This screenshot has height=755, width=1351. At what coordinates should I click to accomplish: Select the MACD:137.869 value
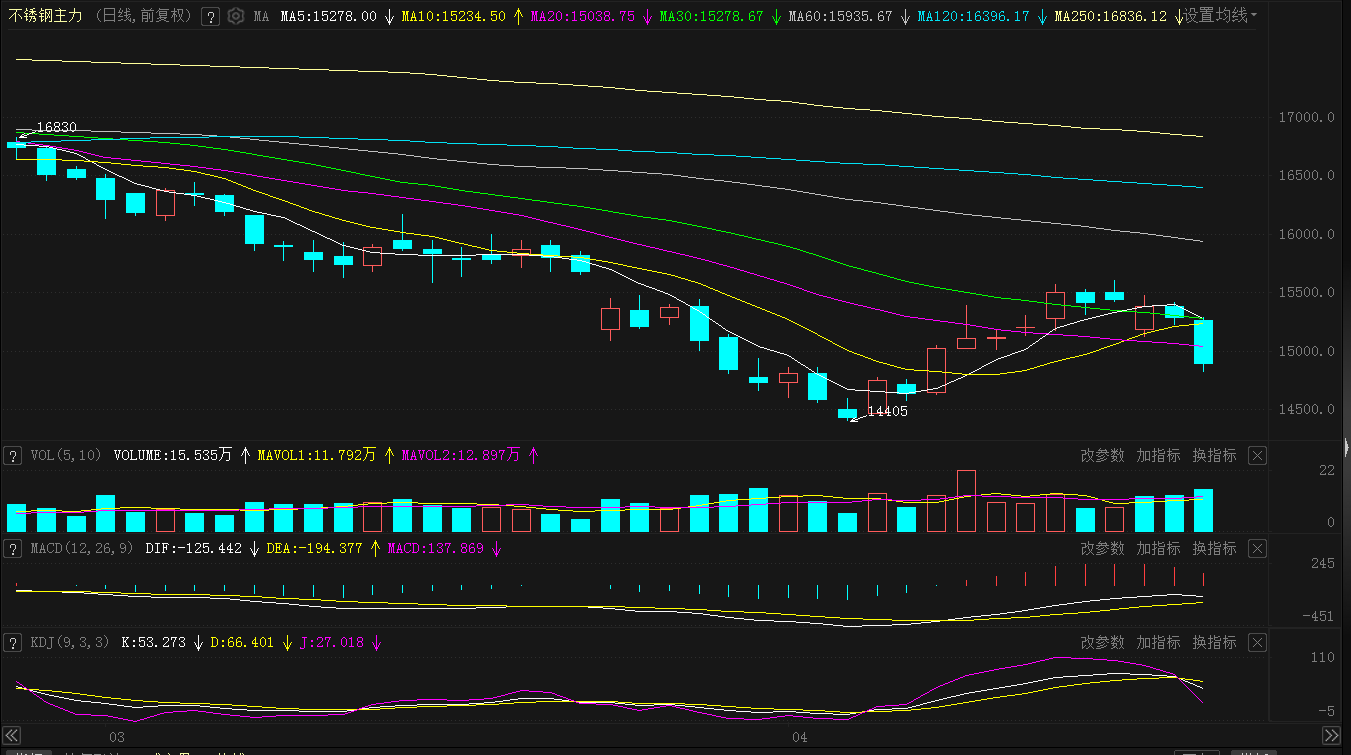click(x=435, y=548)
